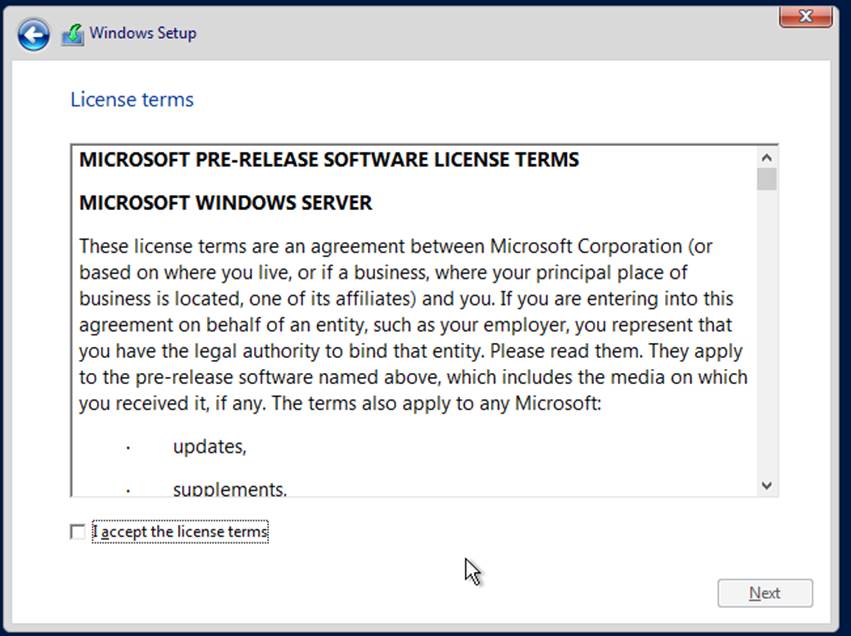Click the scrollbar down arrow
Viewport: 851px width, 636px height.
pyautogui.click(x=767, y=484)
